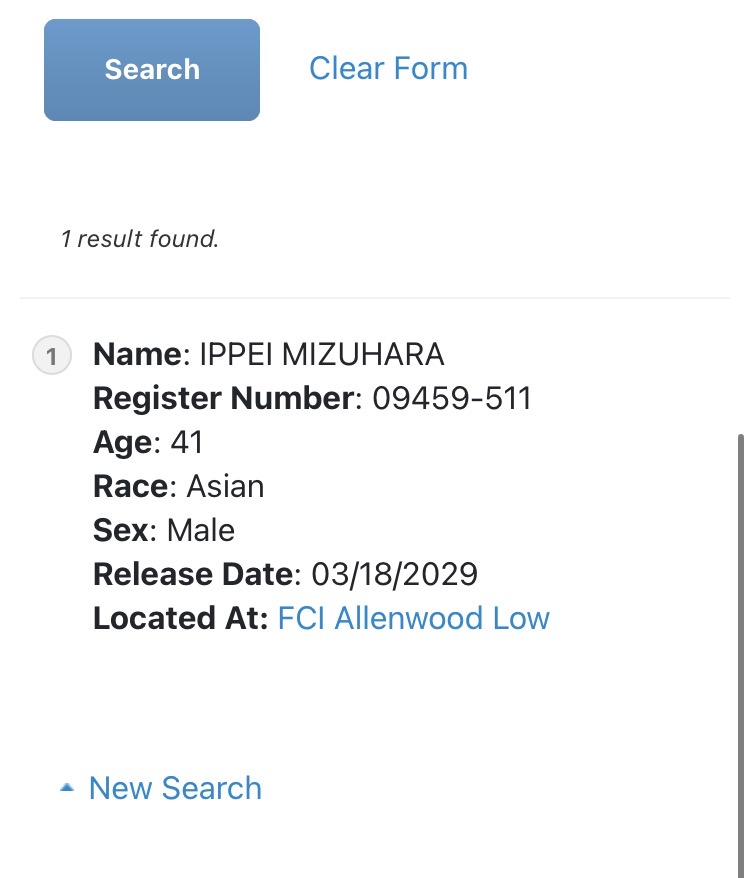
Task: Click the race value Asian
Action: coord(225,486)
